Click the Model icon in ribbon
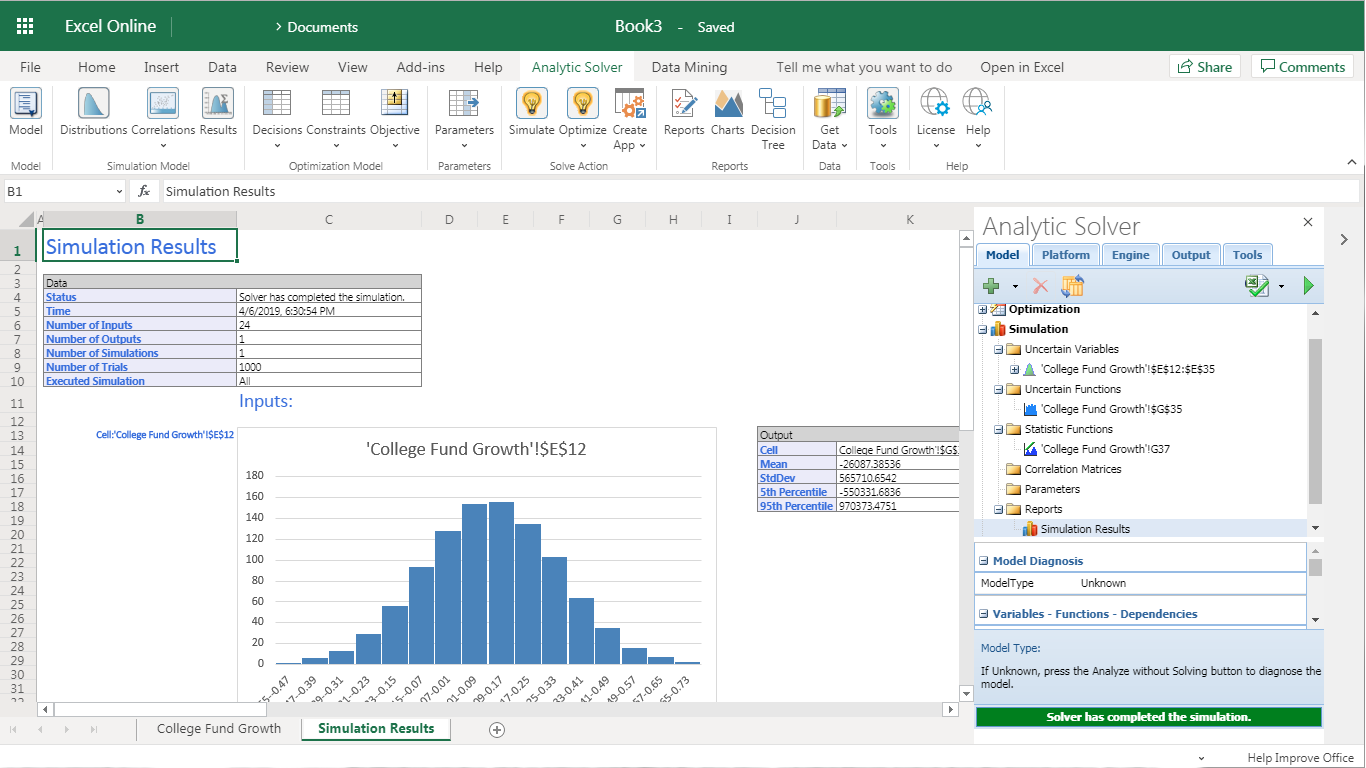The width and height of the screenshot is (1366, 768). pos(26,104)
